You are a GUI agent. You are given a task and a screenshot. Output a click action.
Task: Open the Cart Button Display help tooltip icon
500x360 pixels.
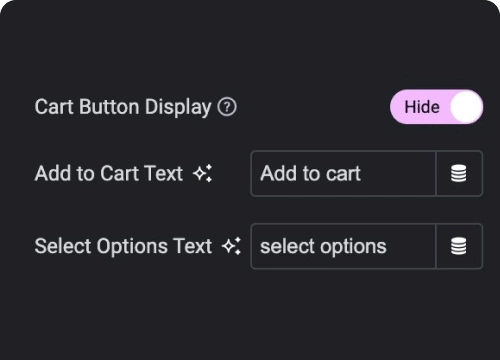227,107
